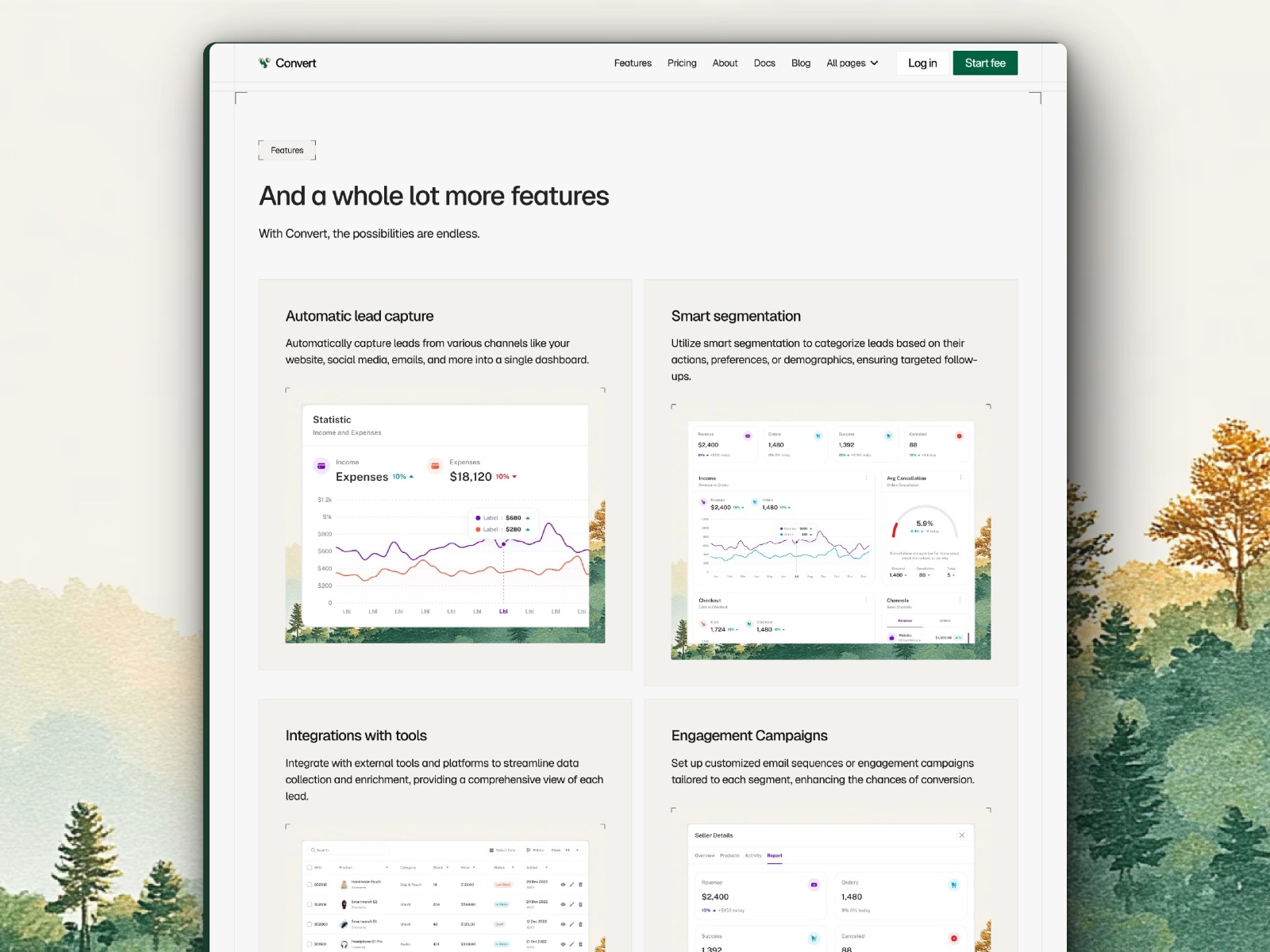The width and height of the screenshot is (1270, 952).
Task: Close the Seller Details panel
Action: (x=961, y=835)
